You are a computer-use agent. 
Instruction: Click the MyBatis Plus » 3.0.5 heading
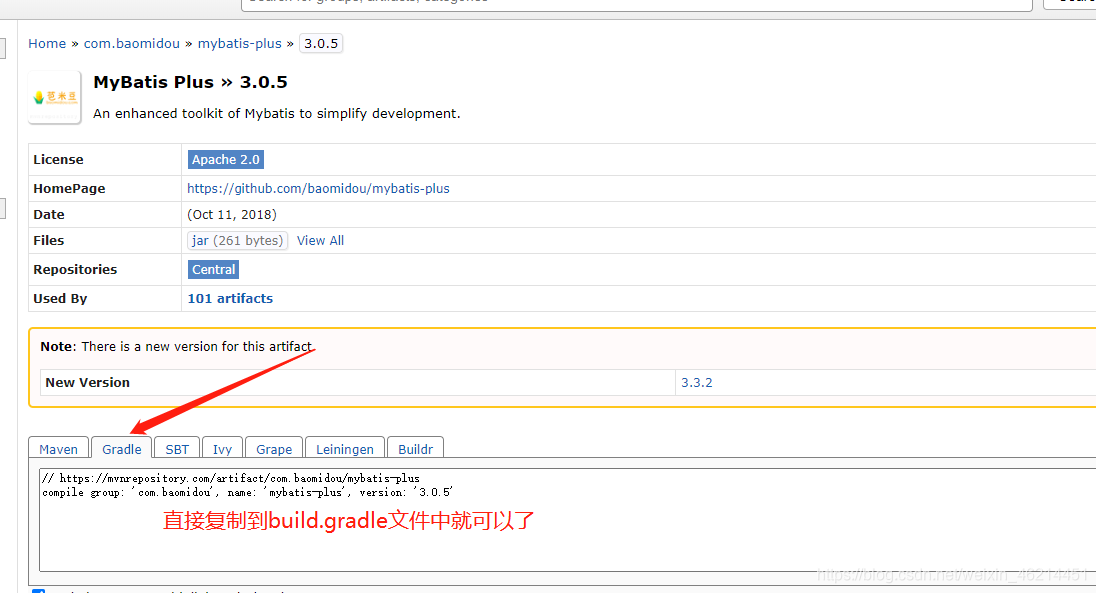click(190, 82)
